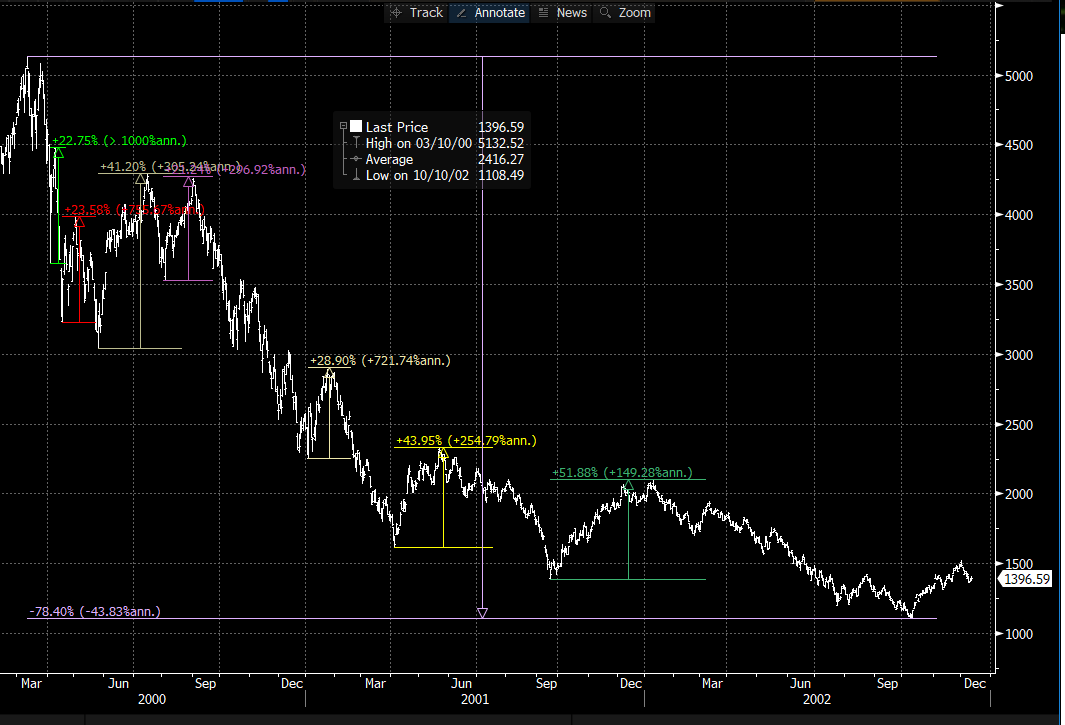Click the 2002 year label on time axis

(x=817, y=699)
